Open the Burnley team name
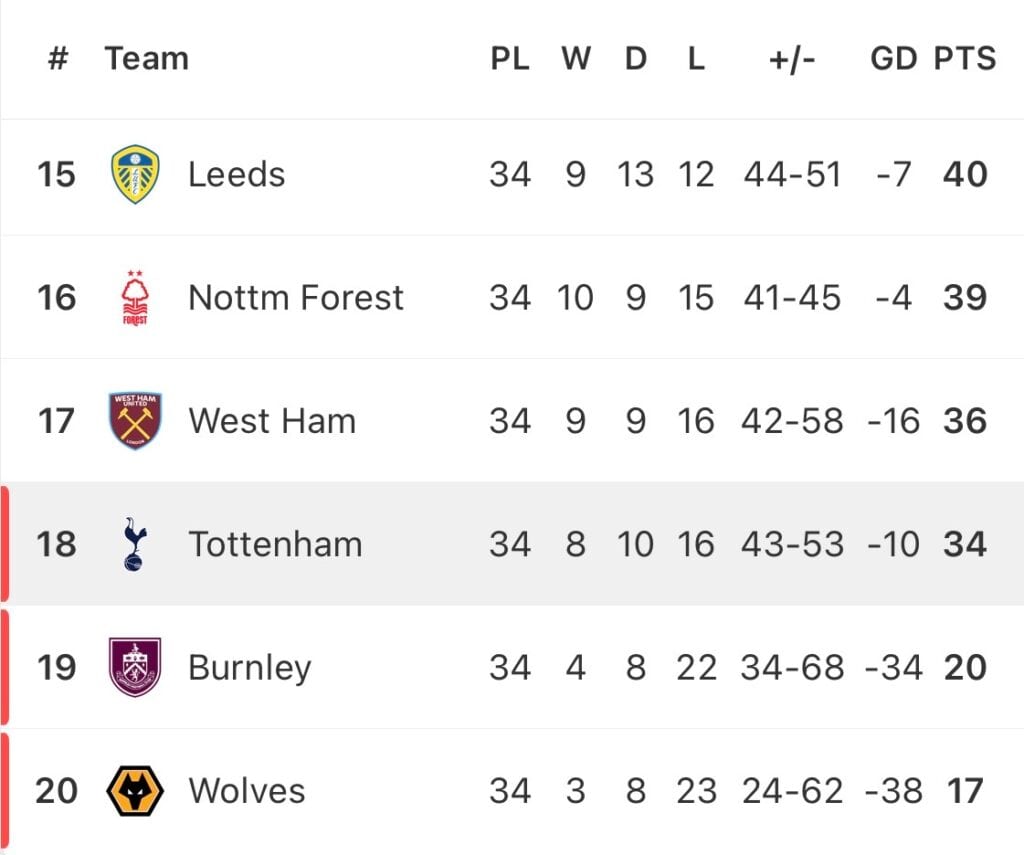This screenshot has width=1024, height=855. (x=249, y=668)
